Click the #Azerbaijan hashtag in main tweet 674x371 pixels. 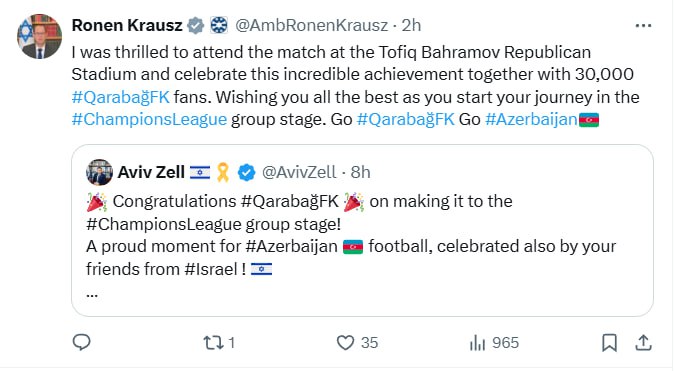[x=531, y=120]
